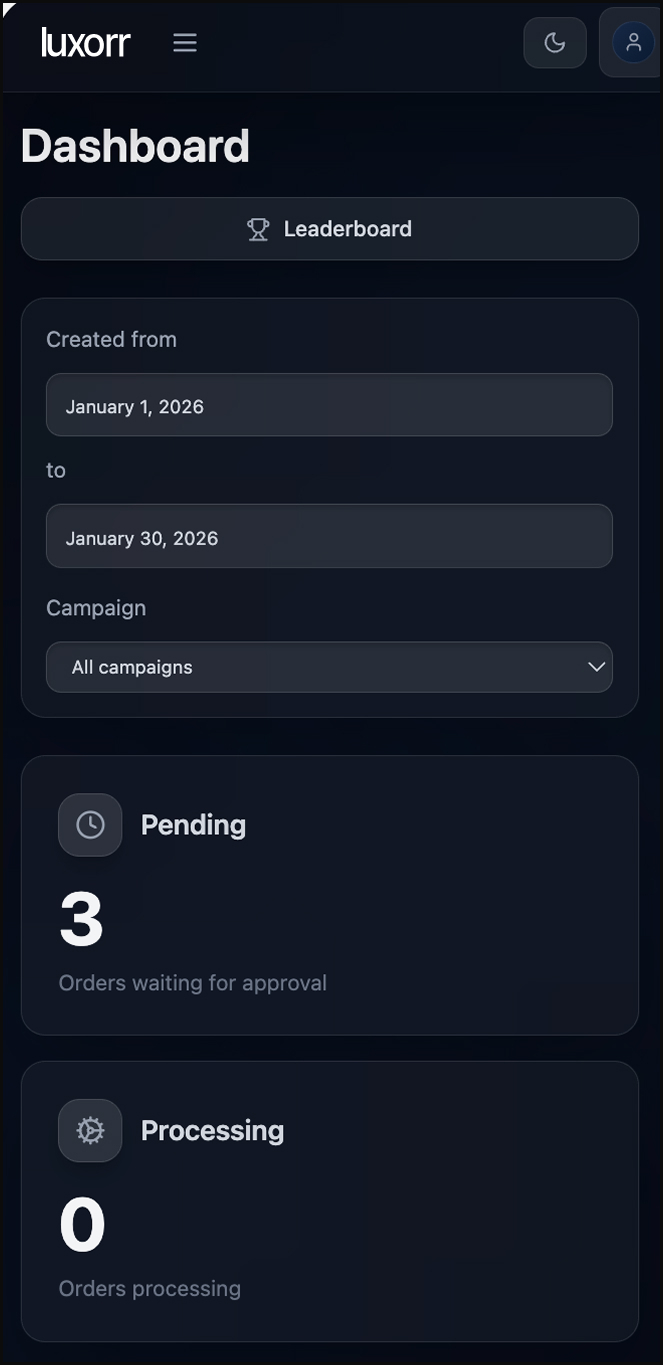This screenshot has height=1365, width=663.
Task: Open the Created from date field
Action: pos(329,405)
